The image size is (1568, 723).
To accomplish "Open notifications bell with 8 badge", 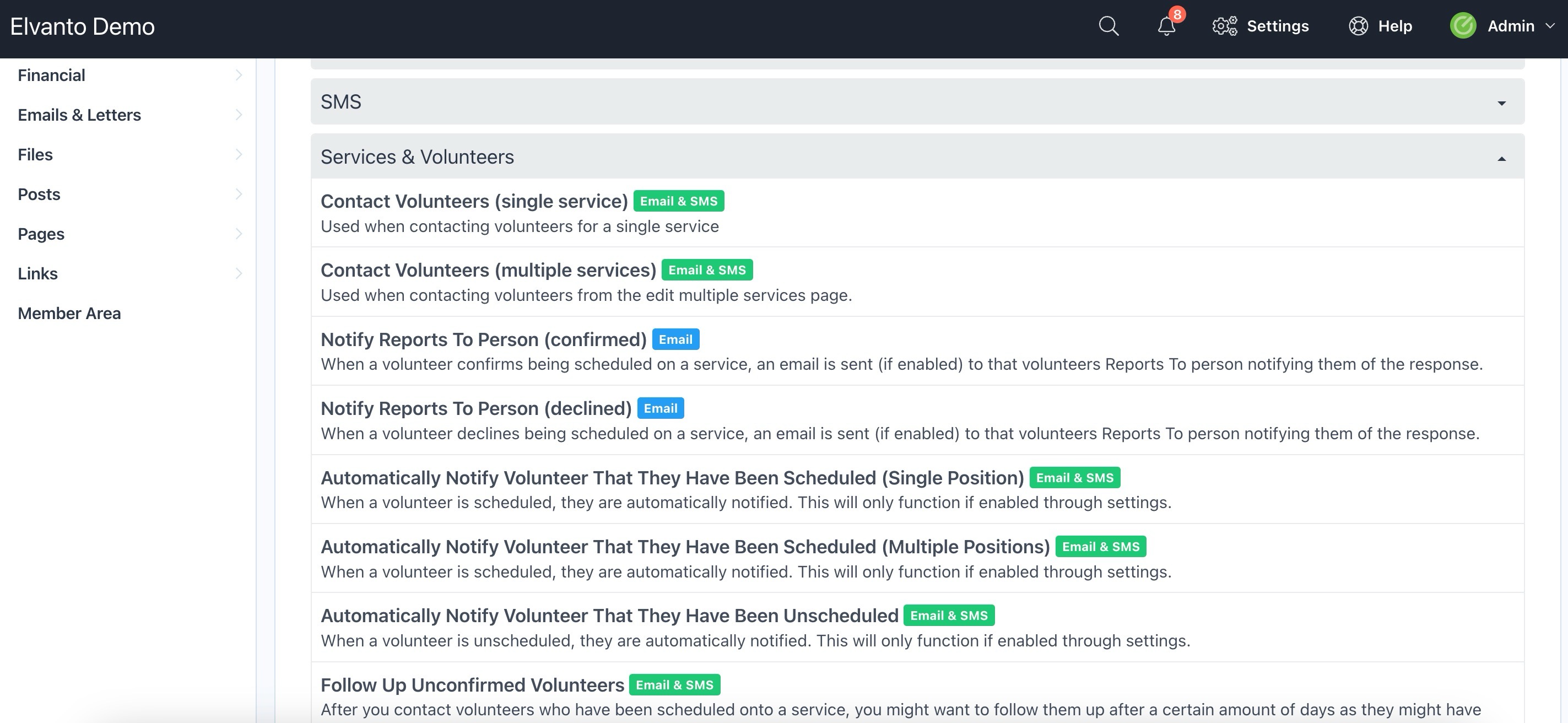I will tap(1167, 25).
